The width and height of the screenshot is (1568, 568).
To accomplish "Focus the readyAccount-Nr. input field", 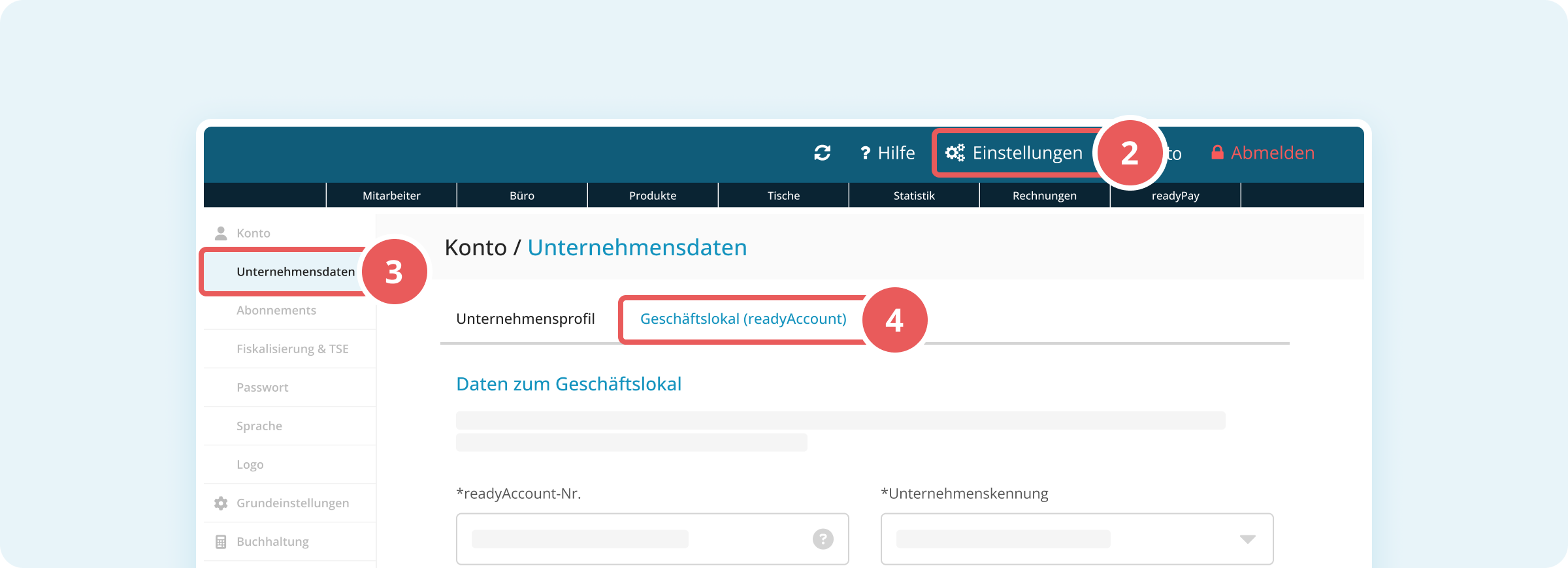I will click(x=652, y=539).
